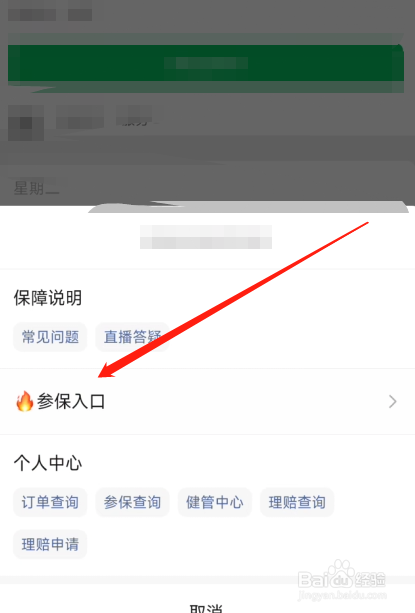Start a 理赔申请
Image resolution: width=415 pixels, height=613 pixels.
tap(50, 544)
